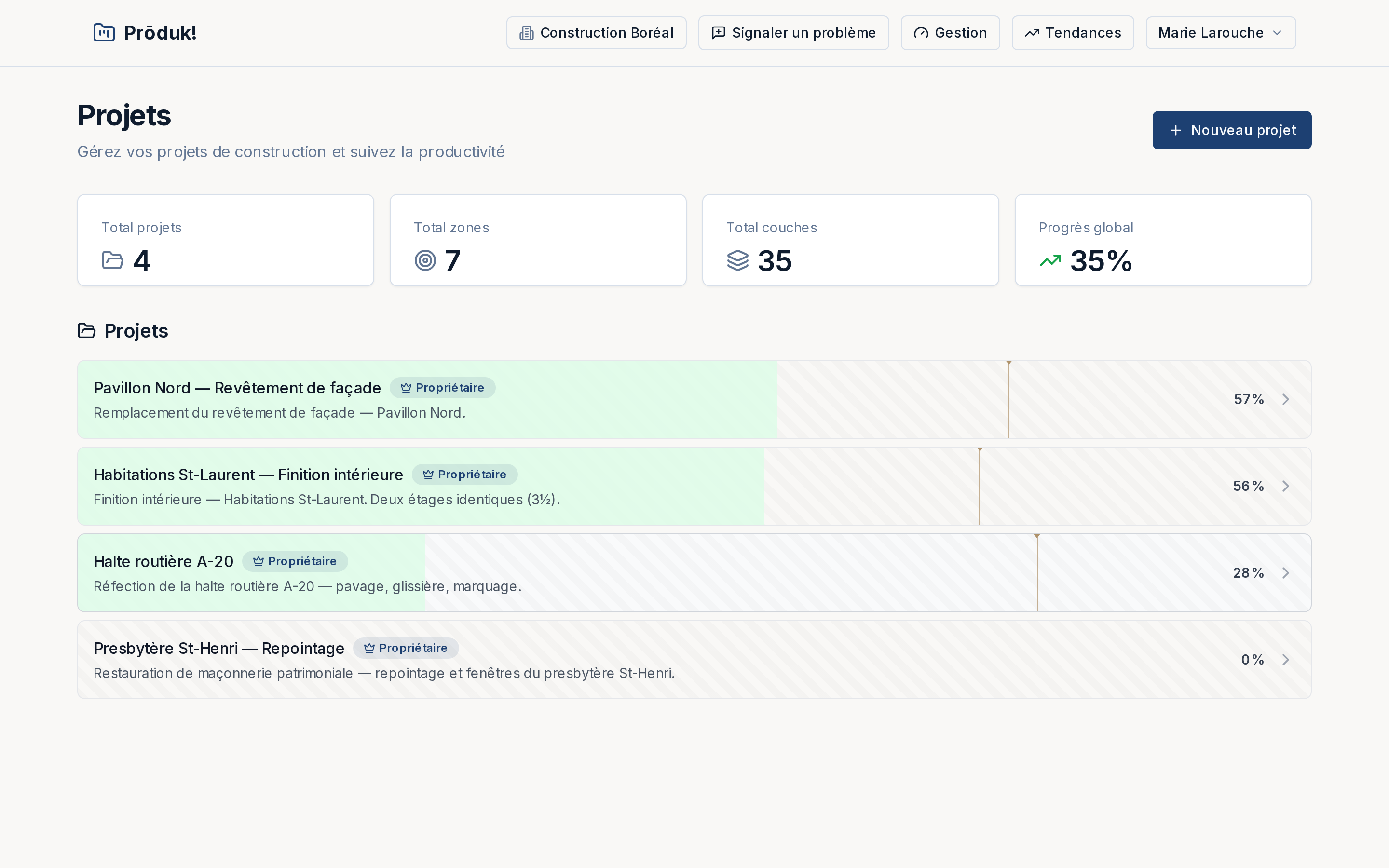Screen dimensions: 1389x868
Task: Click the plus icon in Nouveau projet
Action: [x=1175, y=130]
